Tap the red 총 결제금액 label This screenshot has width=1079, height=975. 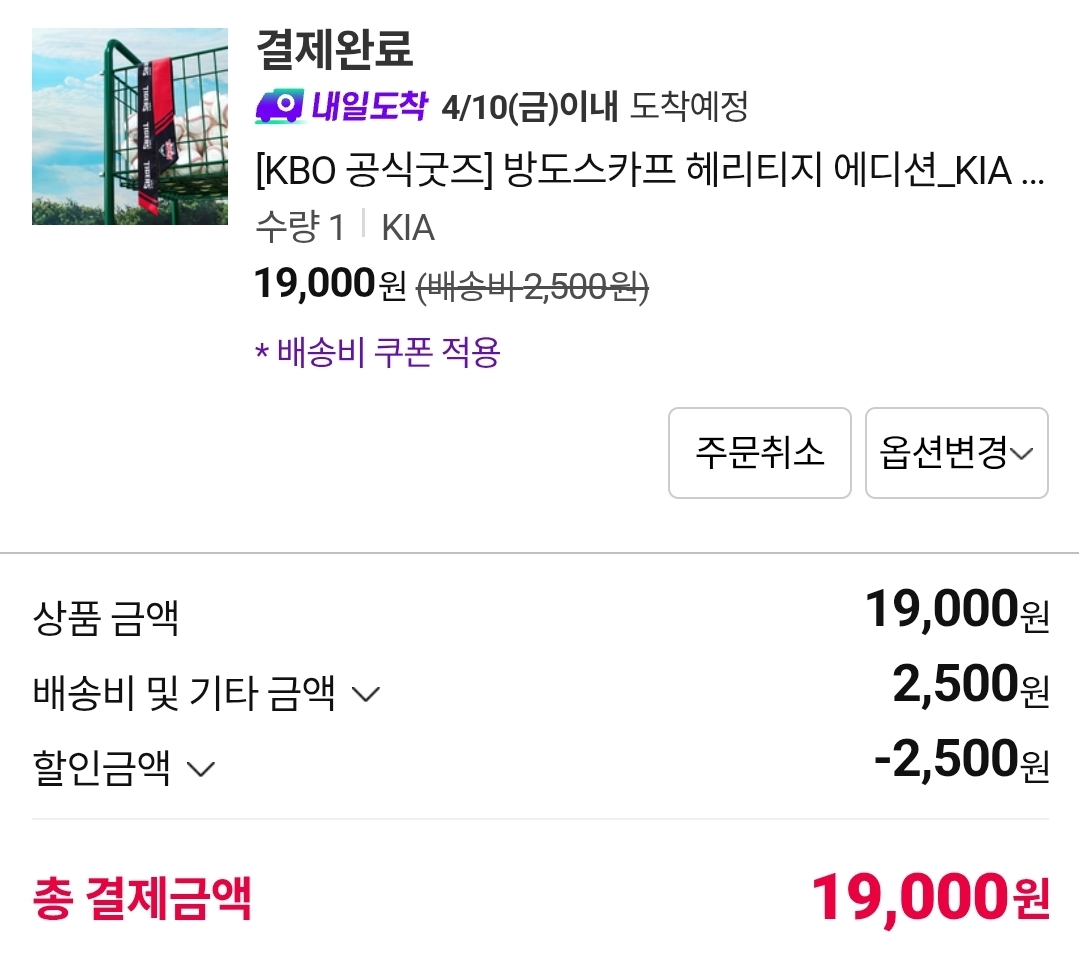pyautogui.click(x=142, y=898)
